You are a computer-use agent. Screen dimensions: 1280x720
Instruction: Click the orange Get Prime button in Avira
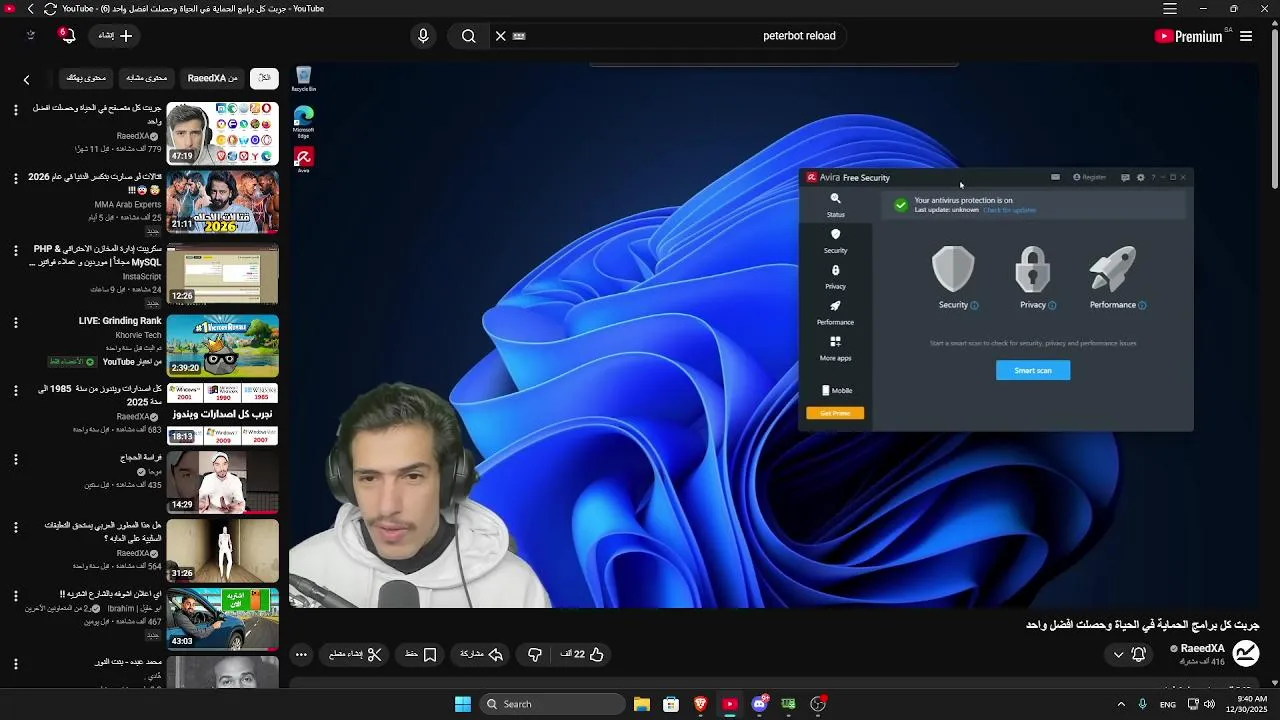click(x=835, y=413)
